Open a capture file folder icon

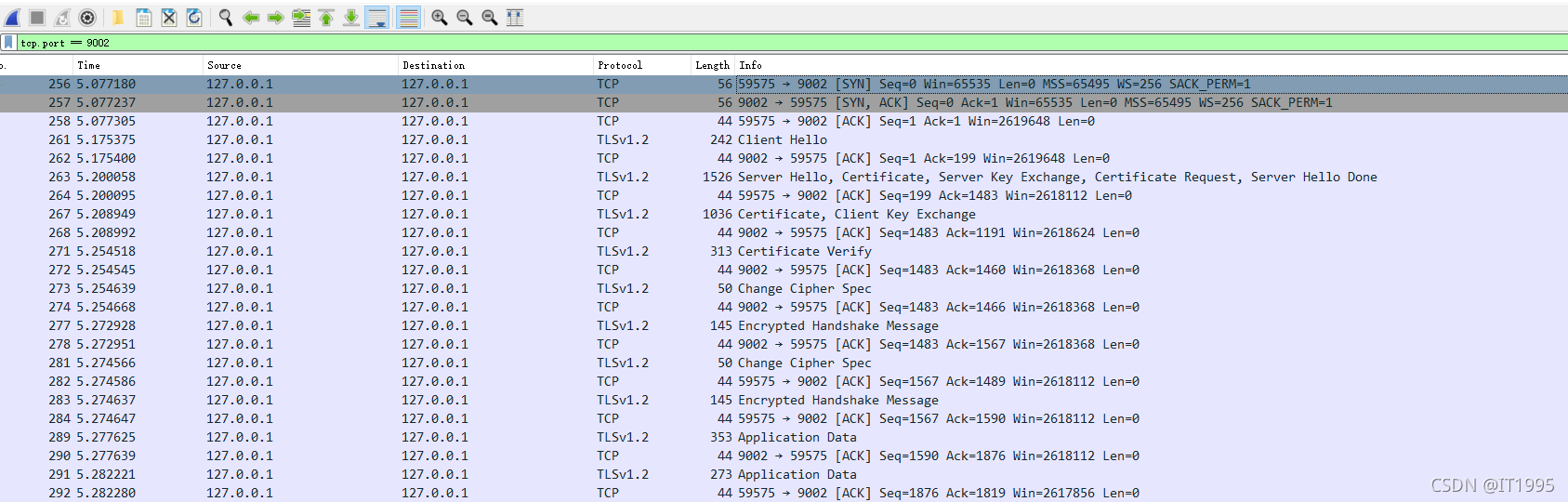pos(119,18)
